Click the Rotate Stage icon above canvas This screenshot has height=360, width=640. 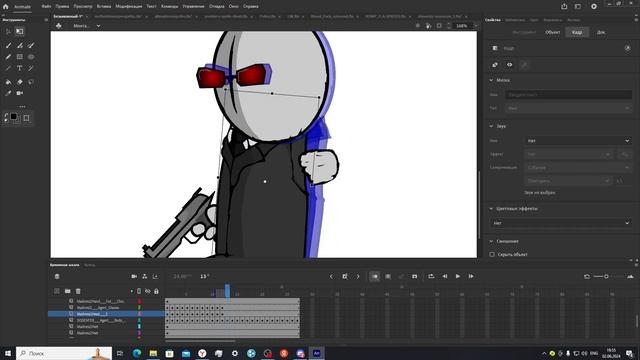coord(428,26)
